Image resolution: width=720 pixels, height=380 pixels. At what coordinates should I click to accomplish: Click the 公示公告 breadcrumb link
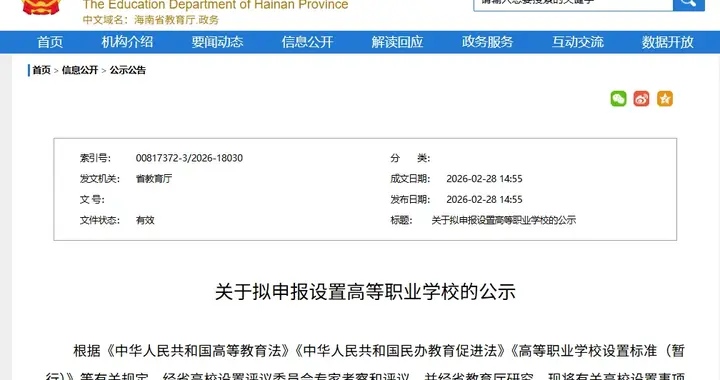pyautogui.click(x=128, y=70)
